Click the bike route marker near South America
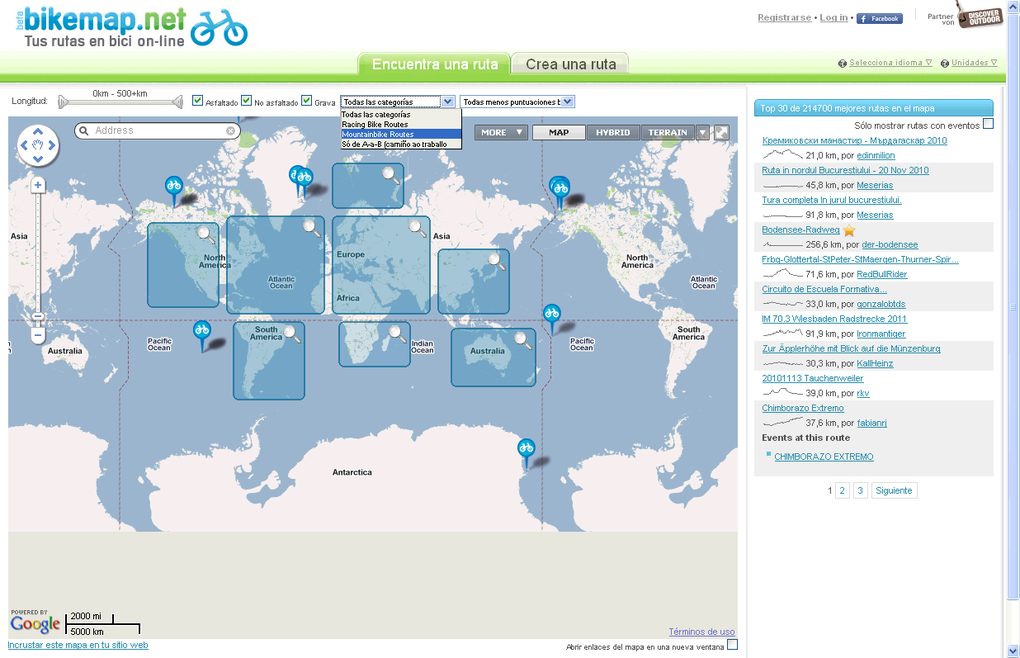 tap(203, 330)
